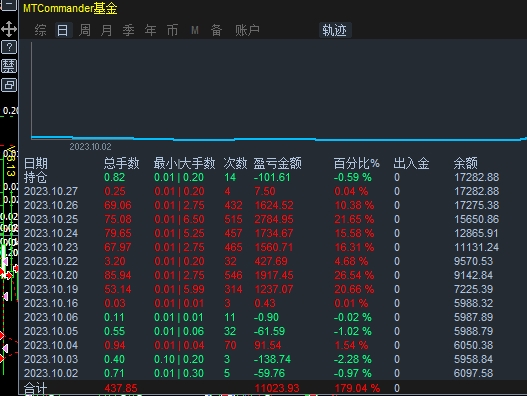Image resolution: width=527 pixels, height=396 pixels.
Task: Click percentage value -2.28 %
Action: [353, 359]
